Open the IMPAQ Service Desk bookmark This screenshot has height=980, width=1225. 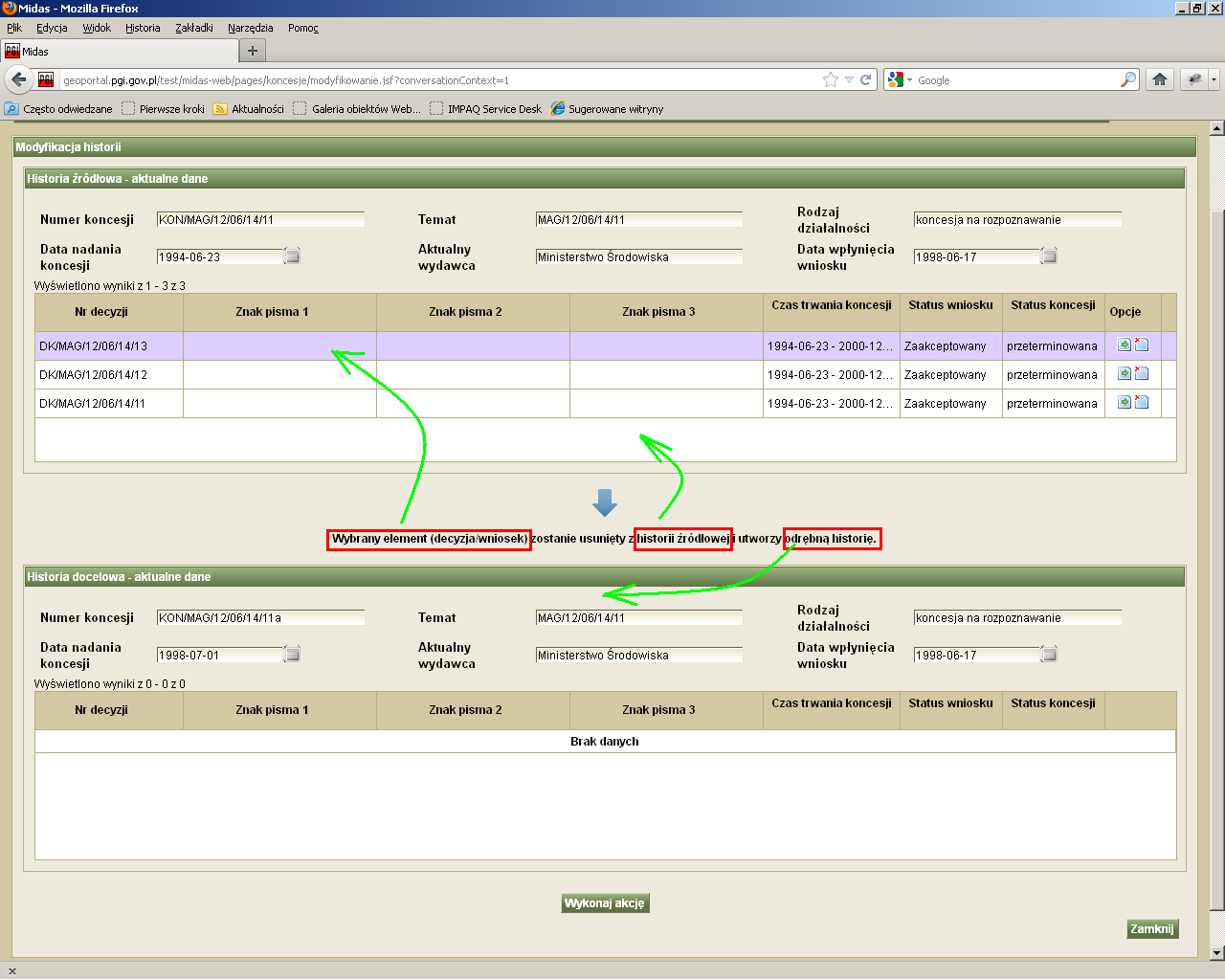[x=486, y=109]
